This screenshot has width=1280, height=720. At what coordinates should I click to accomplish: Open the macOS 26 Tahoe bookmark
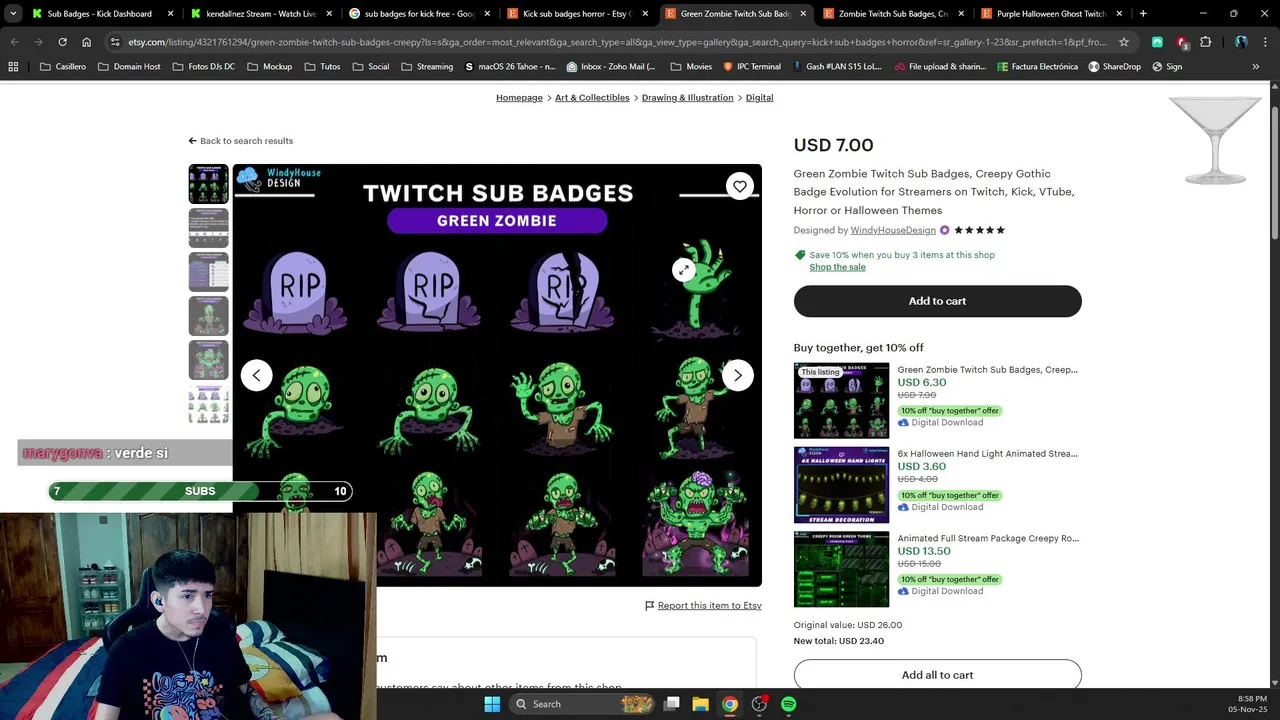click(x=510, y=66)
